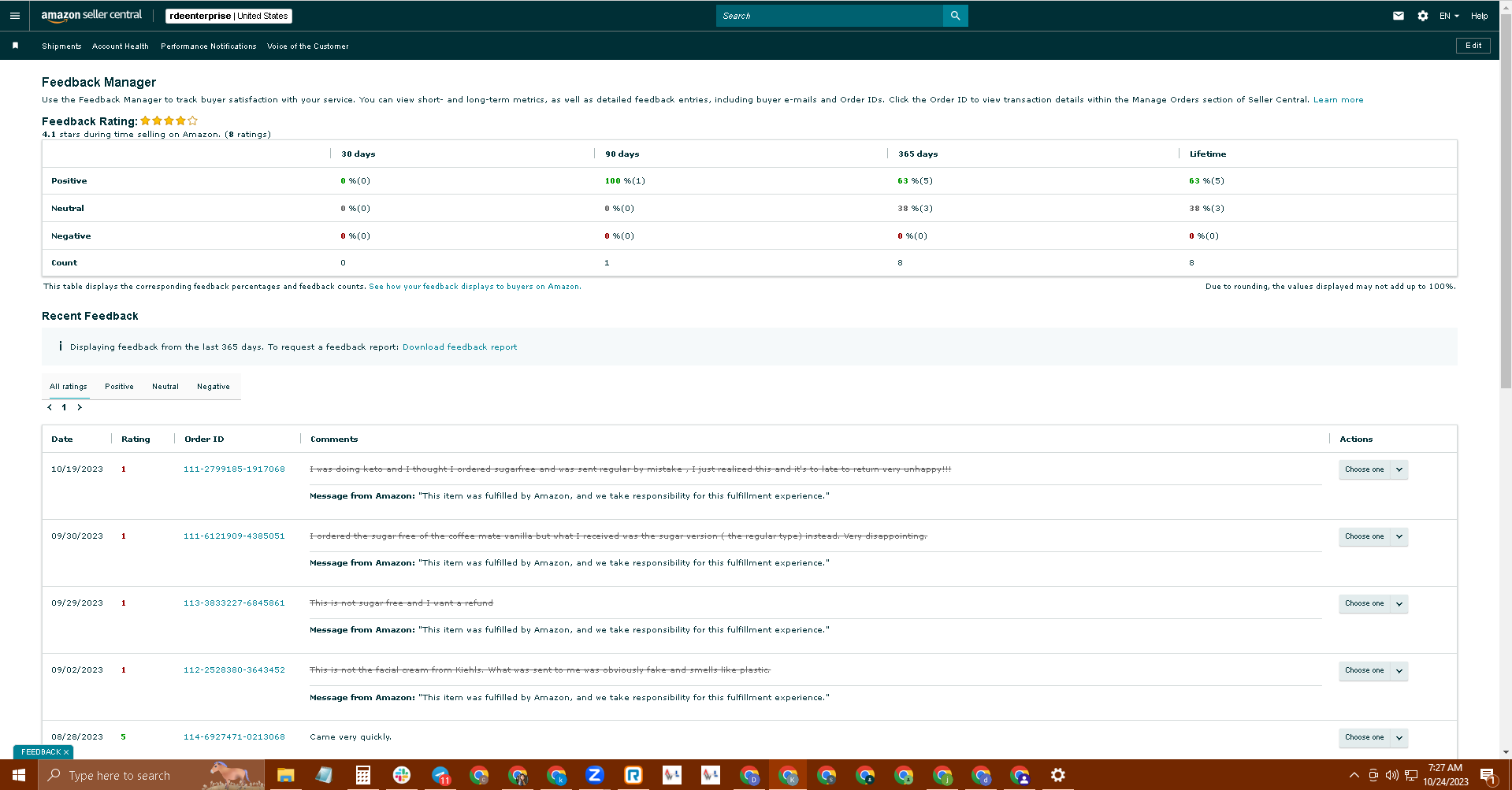Screen dimensions: 1512x790
Task: Click the Rating column header
Action: [136, 440]
